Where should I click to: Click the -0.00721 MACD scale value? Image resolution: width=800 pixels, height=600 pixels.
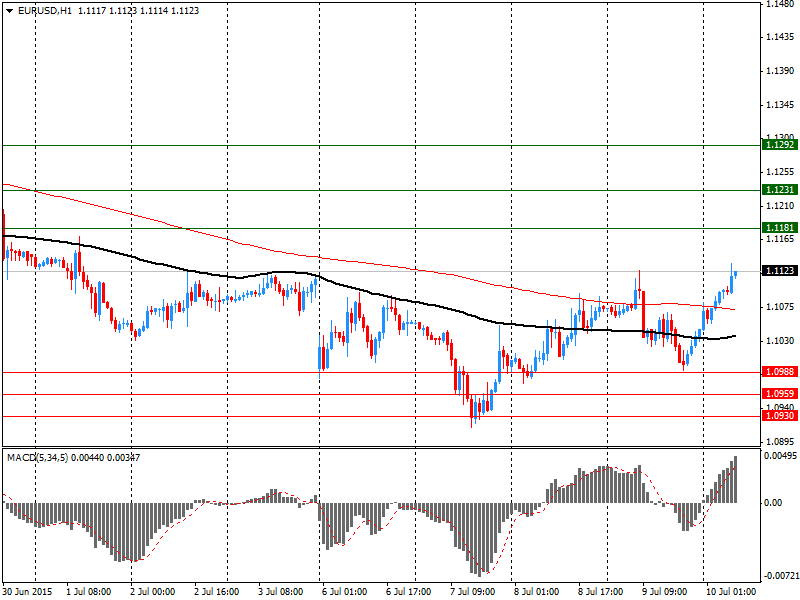(781, 576)
